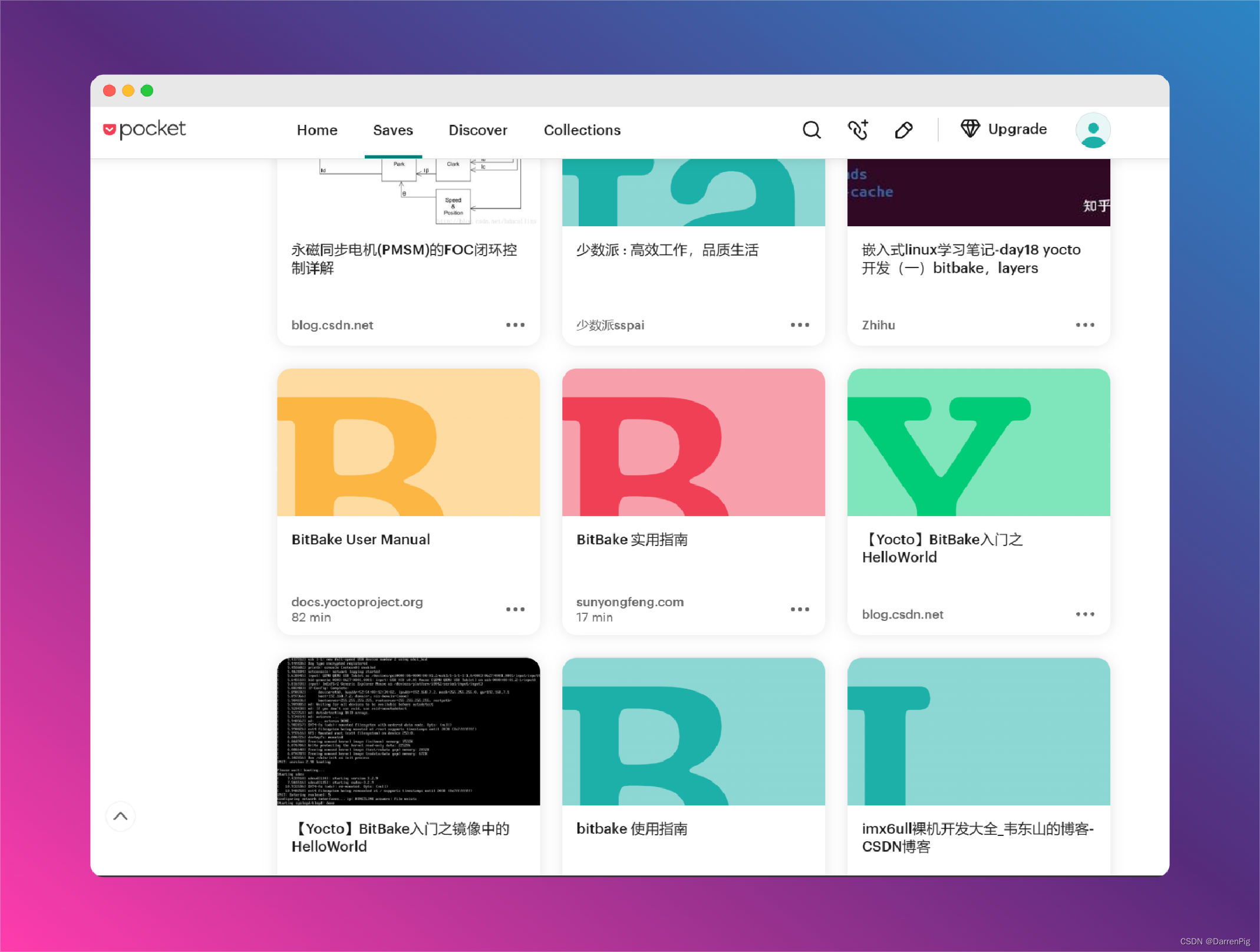Image resolution: width=1260 pixels, height=952 pixels.
Task: Click the teal thumbnail of 少数派 card
Action: pyautogui.click(x=693, y=193)
